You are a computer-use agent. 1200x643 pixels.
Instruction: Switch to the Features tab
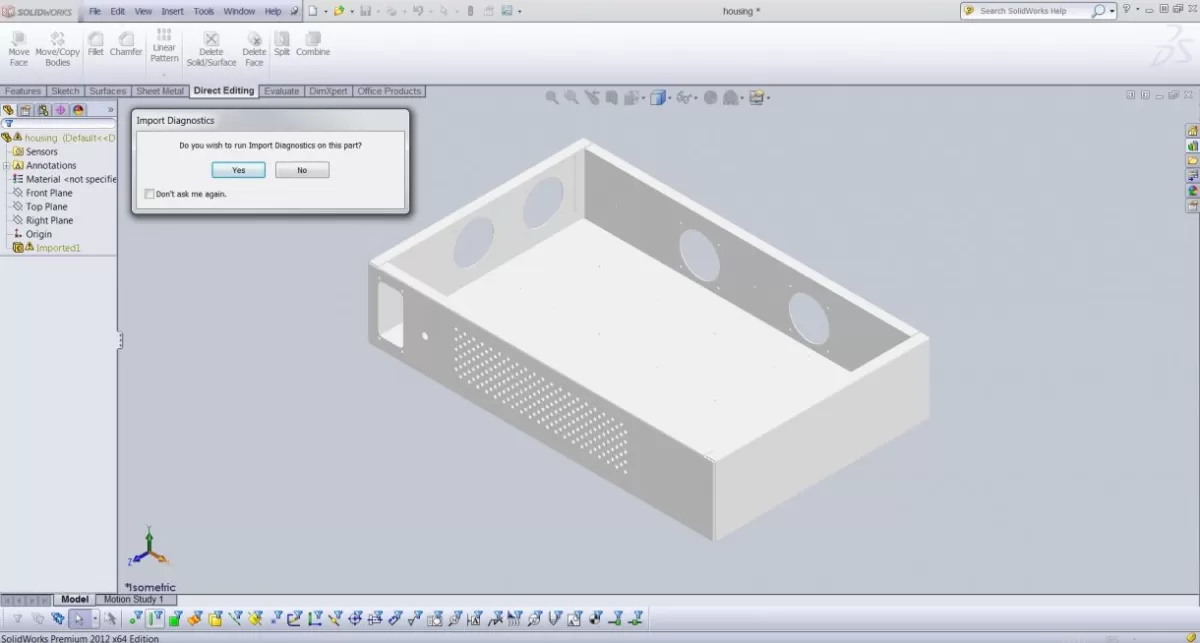click(x=23, y=91)
